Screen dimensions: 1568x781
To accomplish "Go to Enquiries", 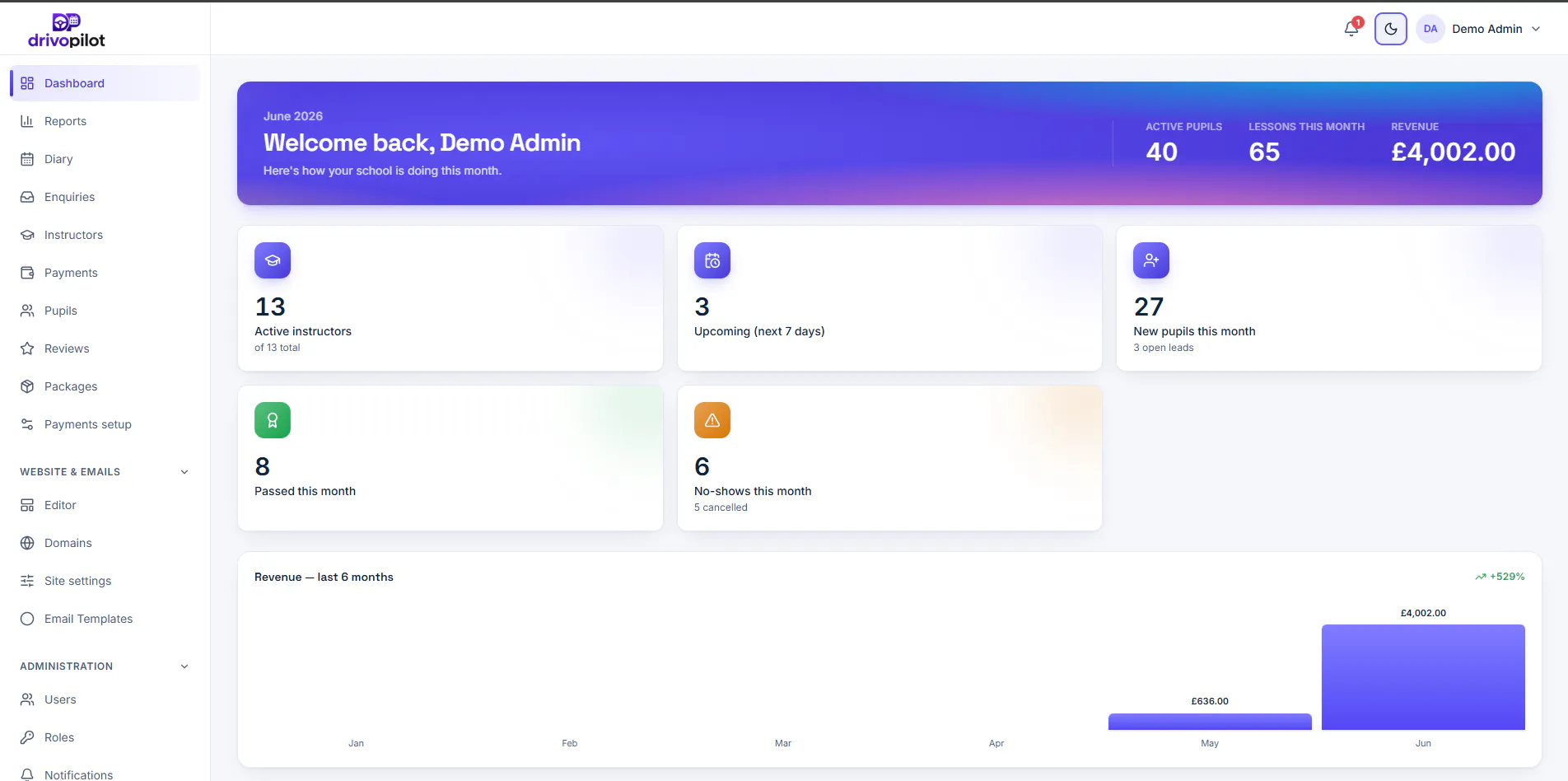I will click(x=105, y=197).
